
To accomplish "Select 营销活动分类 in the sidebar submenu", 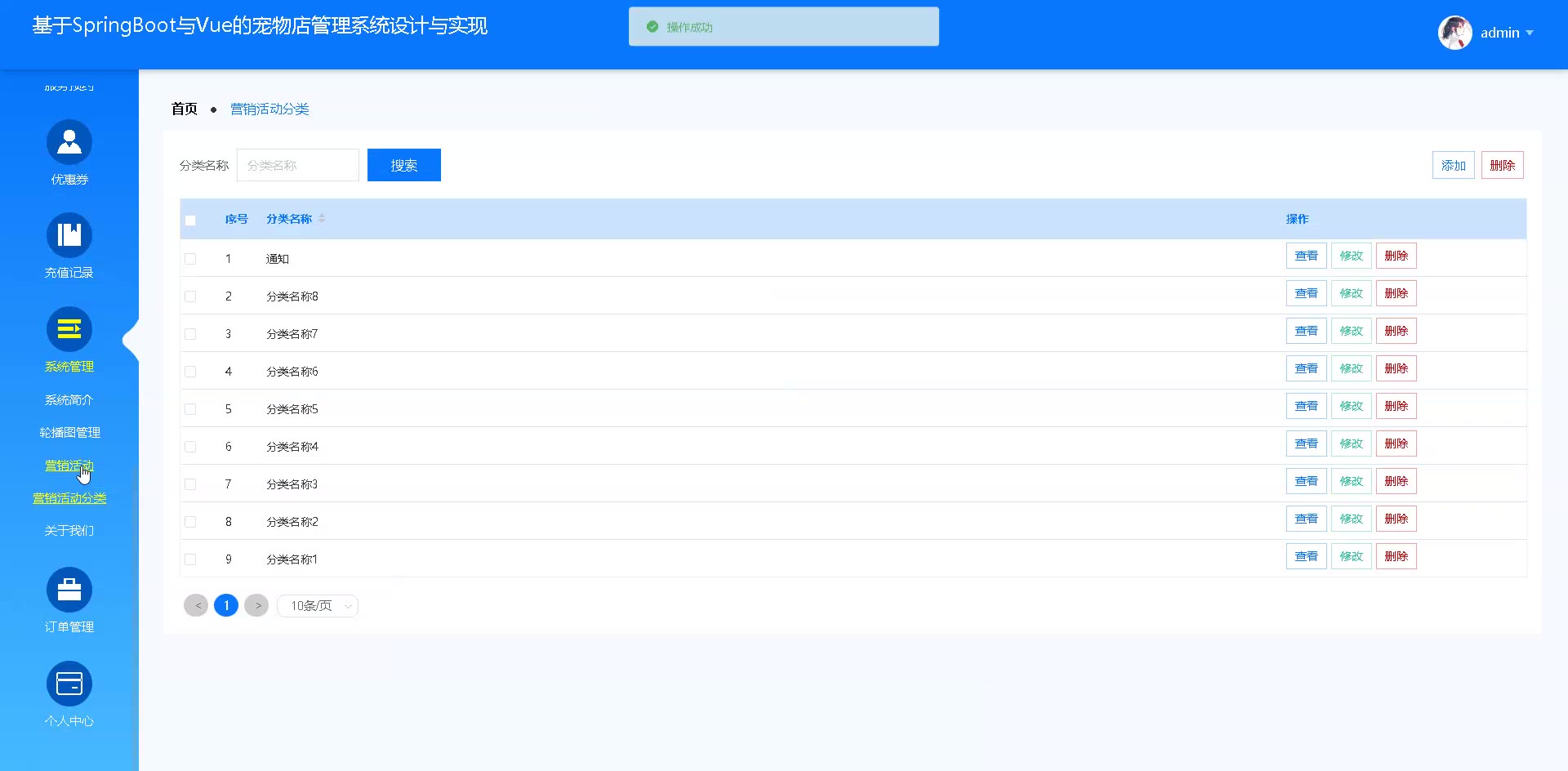I will (69, 498).
